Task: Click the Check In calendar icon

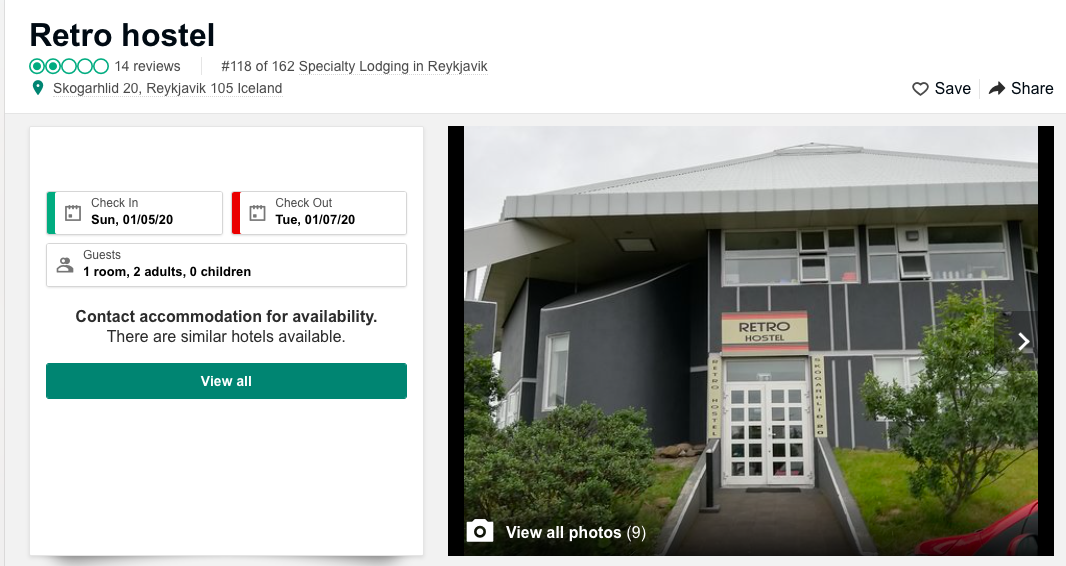Action: (73, 213)
